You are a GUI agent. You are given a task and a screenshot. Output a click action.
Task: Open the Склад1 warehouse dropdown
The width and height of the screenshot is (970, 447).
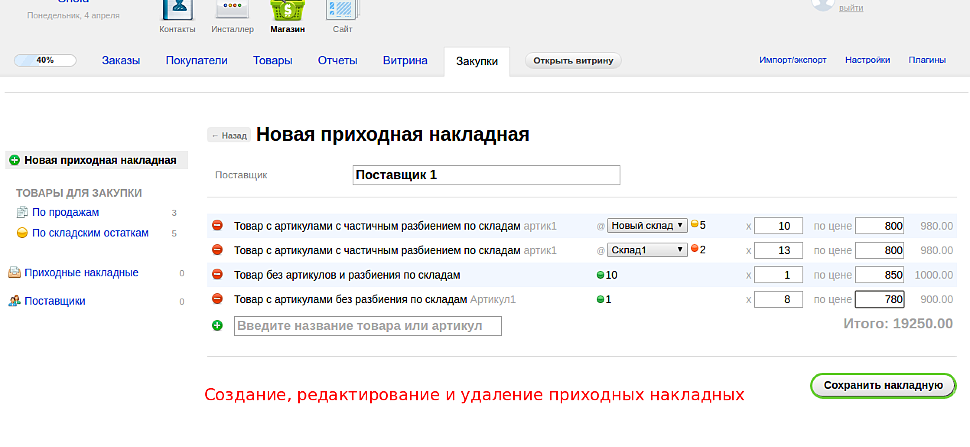click(x=647, y=250)
